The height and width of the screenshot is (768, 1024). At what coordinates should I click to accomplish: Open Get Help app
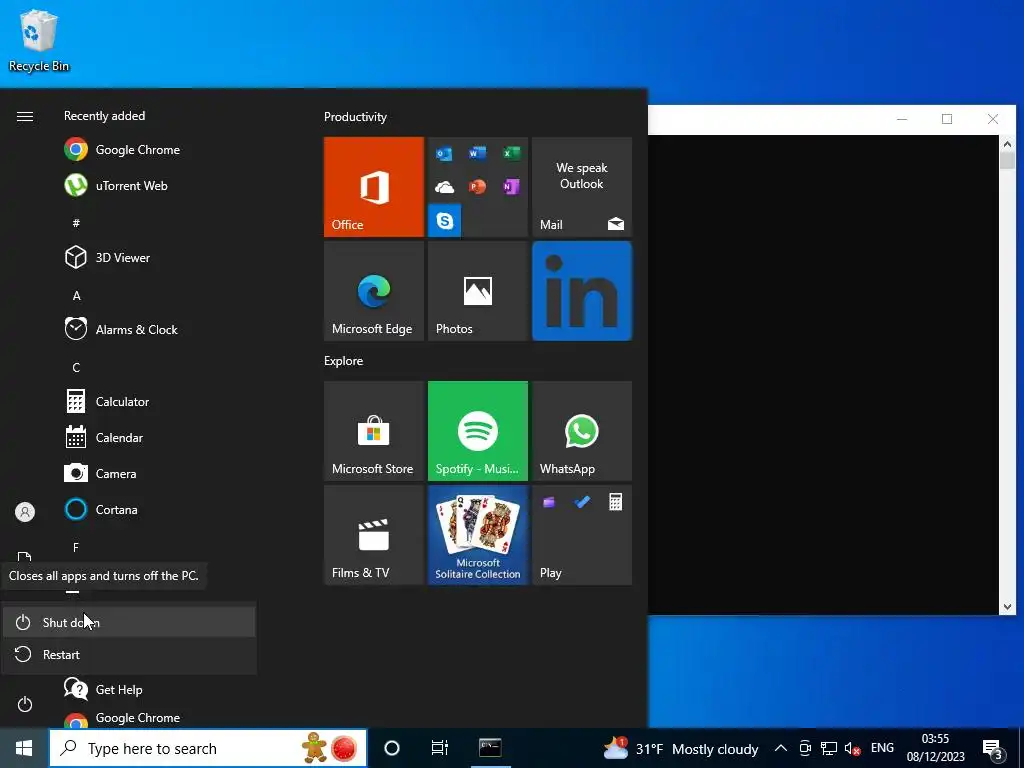[x=103, y=689]
